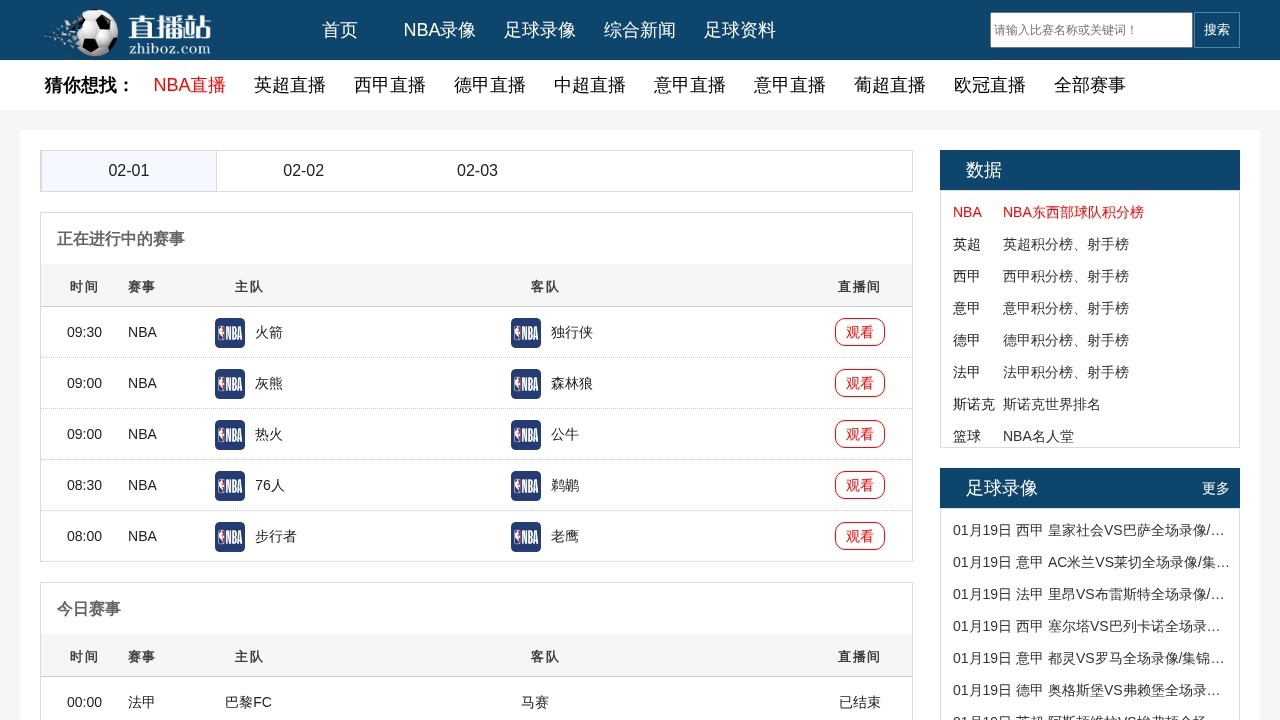Open 全部赛事 link in suggestion bar

[1089, 85]
